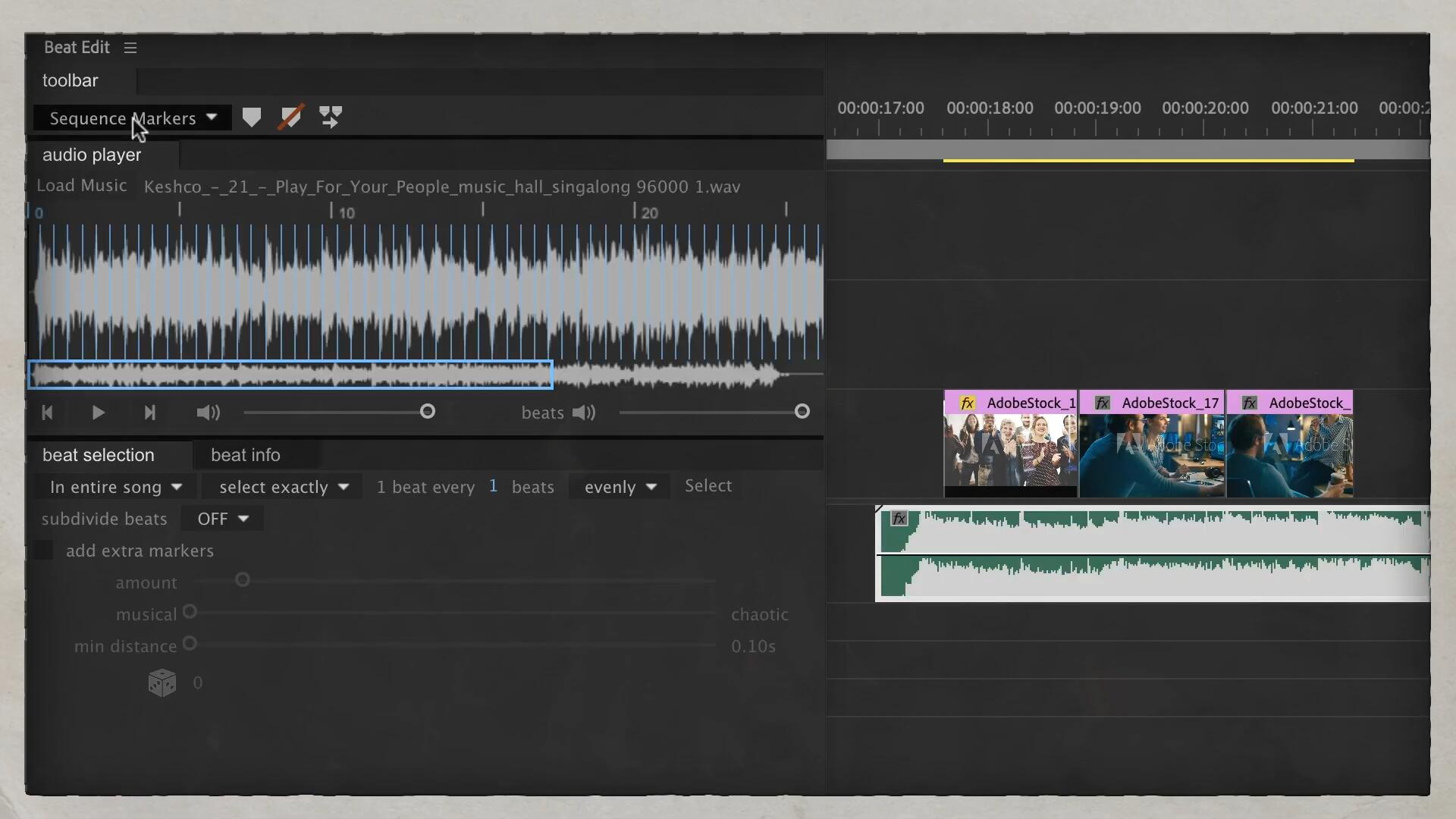This screenshot has width=1456, height=819.
Task: Open the beat selection tab
Action: point(98,454)
